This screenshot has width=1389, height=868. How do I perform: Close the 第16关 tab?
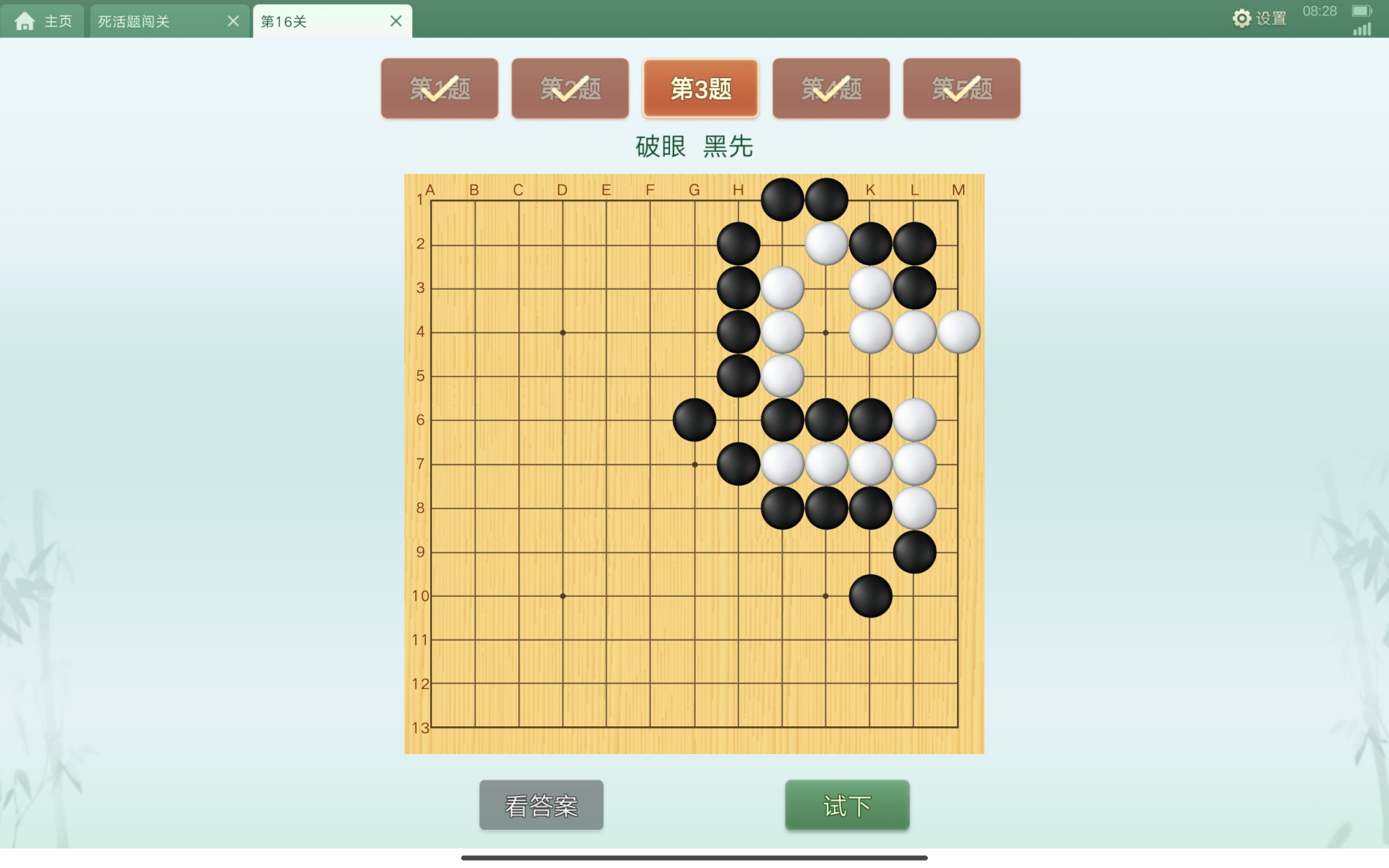396,21
